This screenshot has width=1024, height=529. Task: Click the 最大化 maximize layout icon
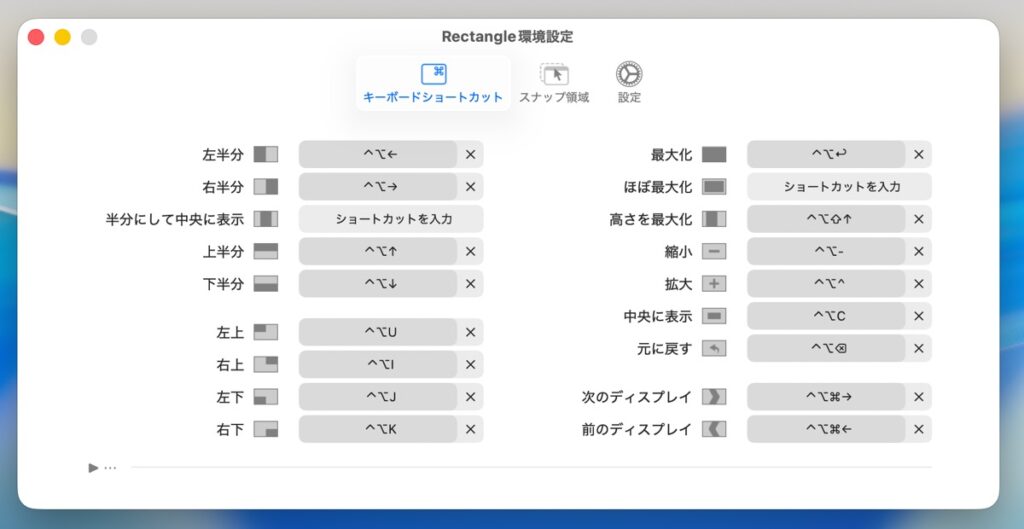coord(714,155)
